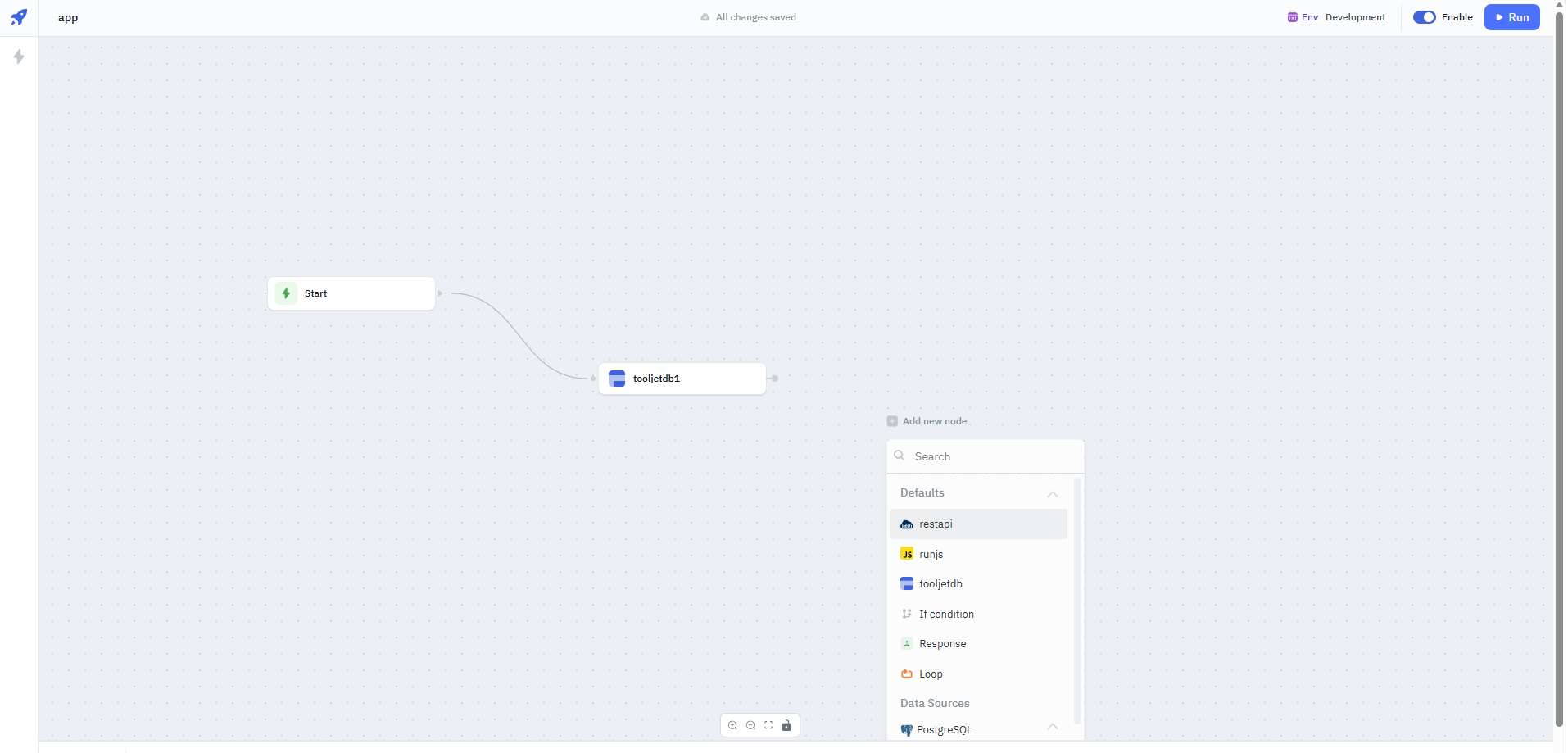Image resolution: width=1568 pixels, height=753 pixels.
Task: Fit the workflow view to screen
Action: (768, 725)
